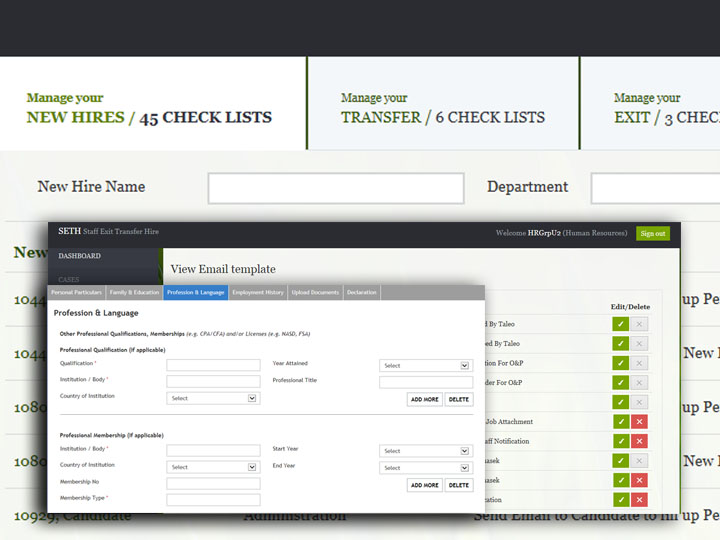Click the red delete X for Job Attachment
The width and height of the screenshot is (720, 540).
tap(640, 422)
